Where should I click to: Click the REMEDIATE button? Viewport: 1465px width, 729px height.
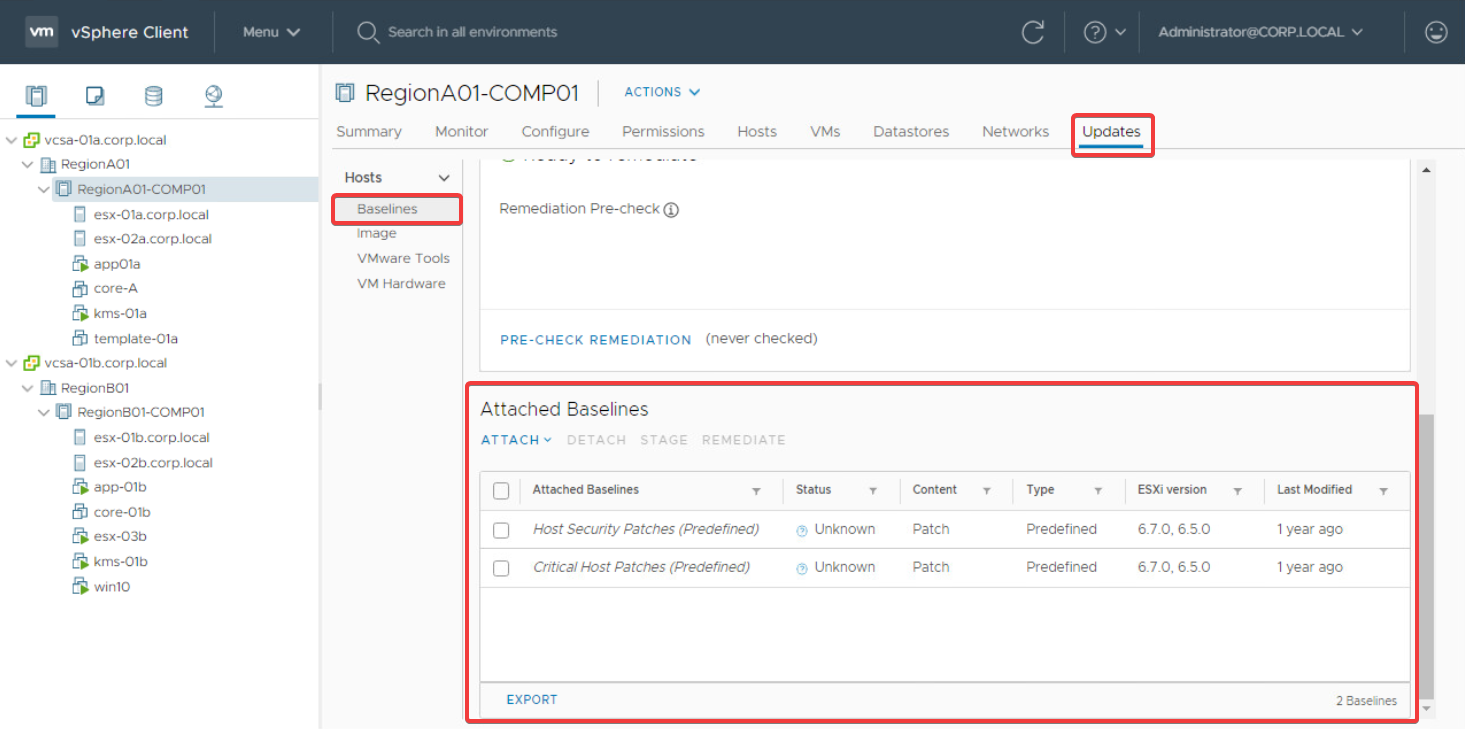coord(744,440)
